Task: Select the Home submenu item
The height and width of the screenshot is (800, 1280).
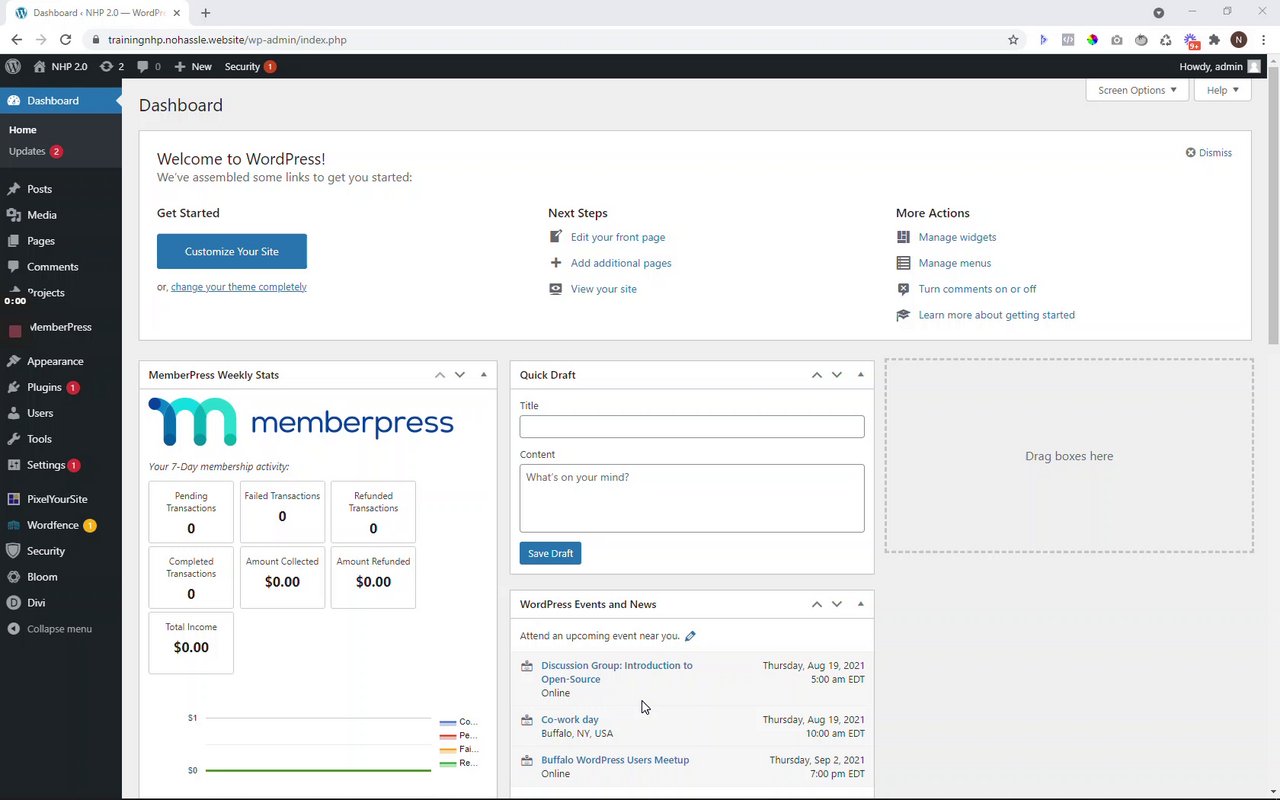Action: point(22,130)
